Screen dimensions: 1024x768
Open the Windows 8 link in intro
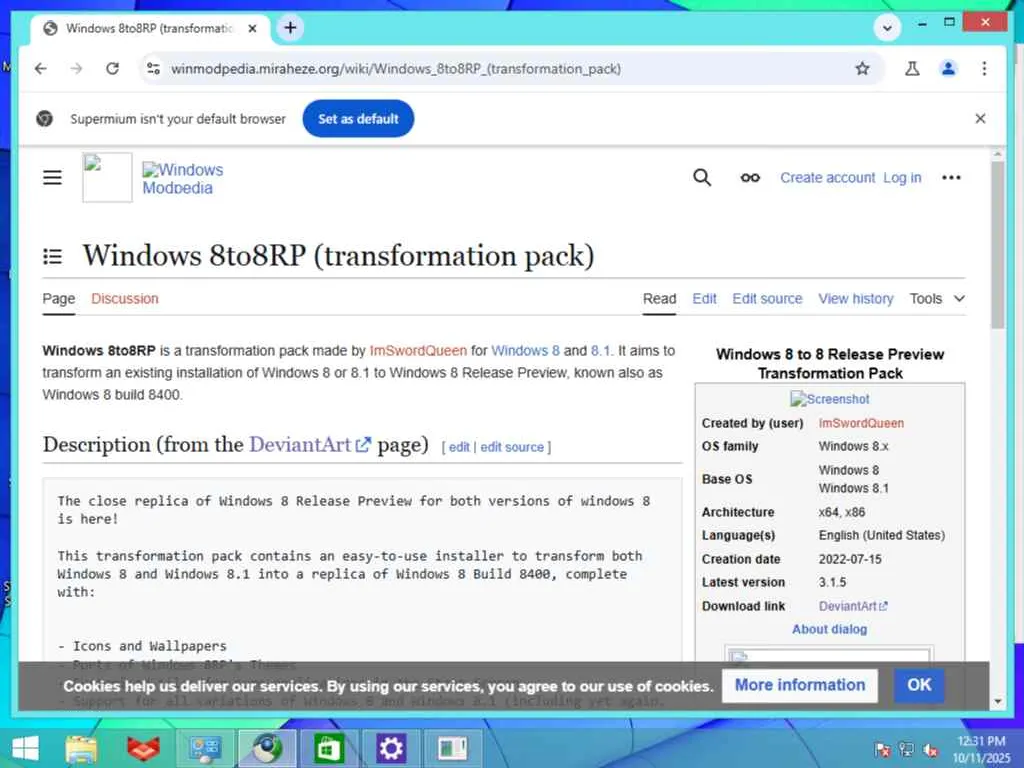click(x=525, y=351)
